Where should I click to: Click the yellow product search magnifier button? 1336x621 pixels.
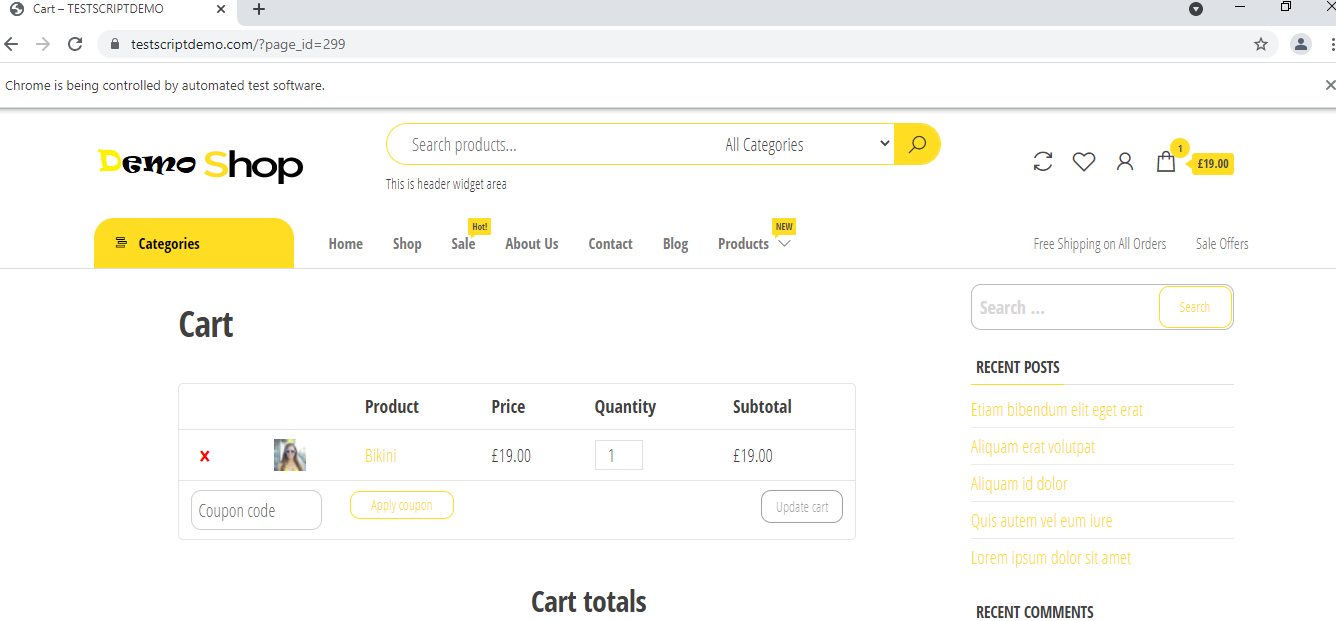tap(917, 144)
